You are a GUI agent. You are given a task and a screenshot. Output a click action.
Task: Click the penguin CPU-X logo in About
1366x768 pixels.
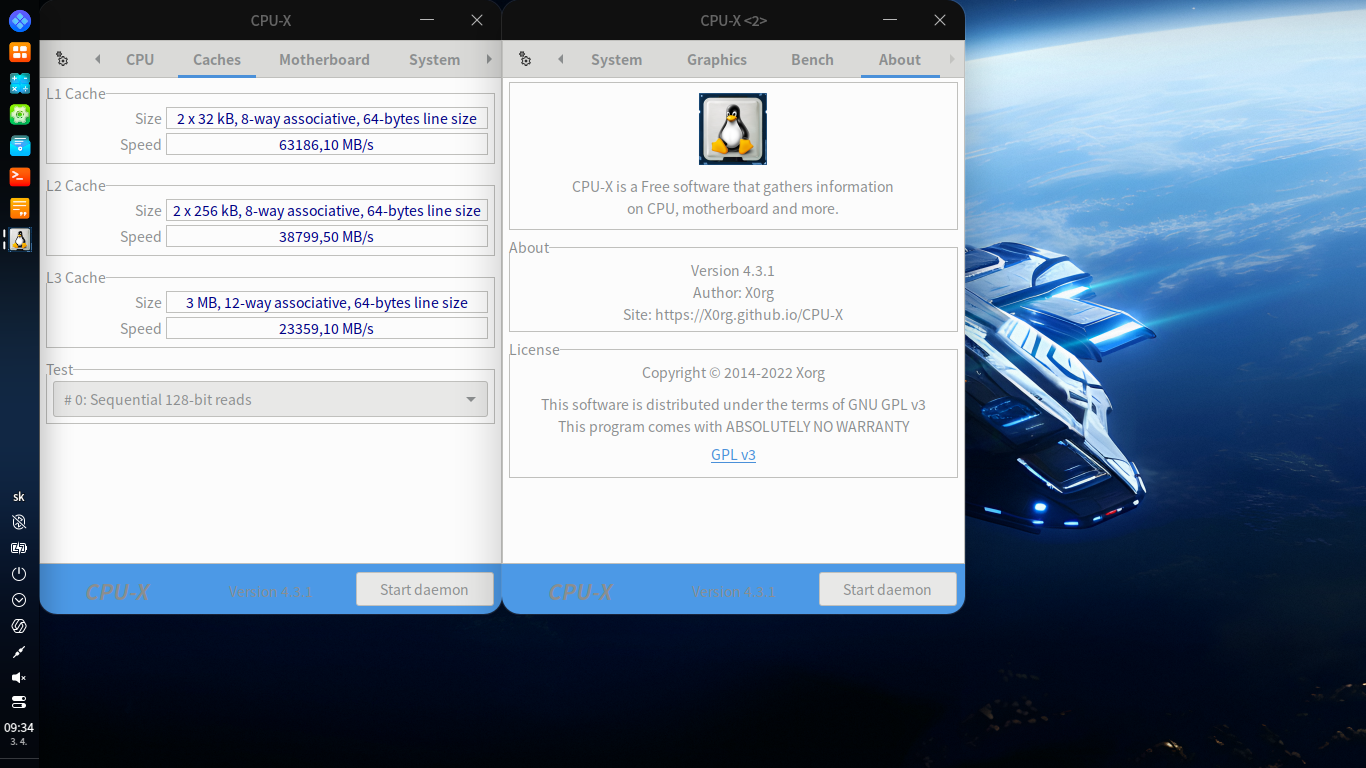coord(733,129)
